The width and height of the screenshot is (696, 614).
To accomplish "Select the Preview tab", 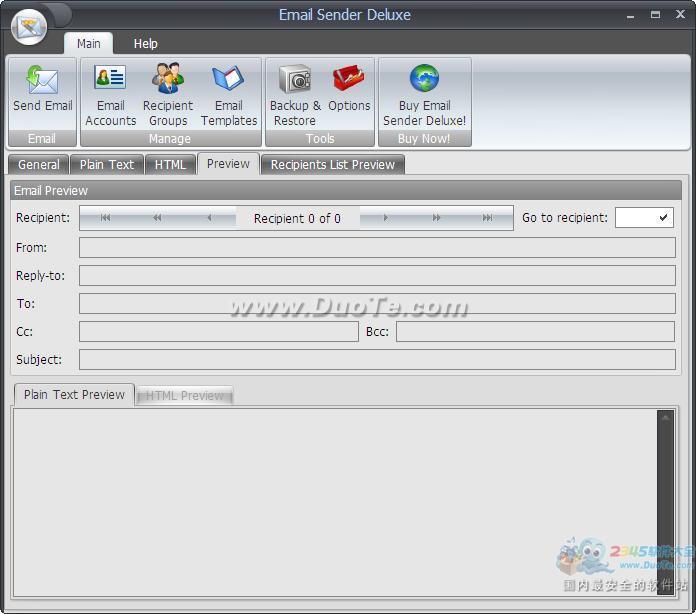I will pos(228,164).
